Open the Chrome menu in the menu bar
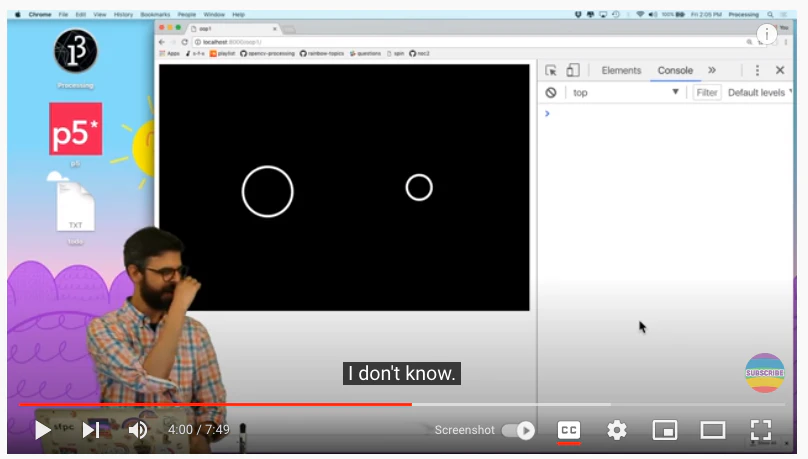Screen dimensions: 808x459 (40, 14)
